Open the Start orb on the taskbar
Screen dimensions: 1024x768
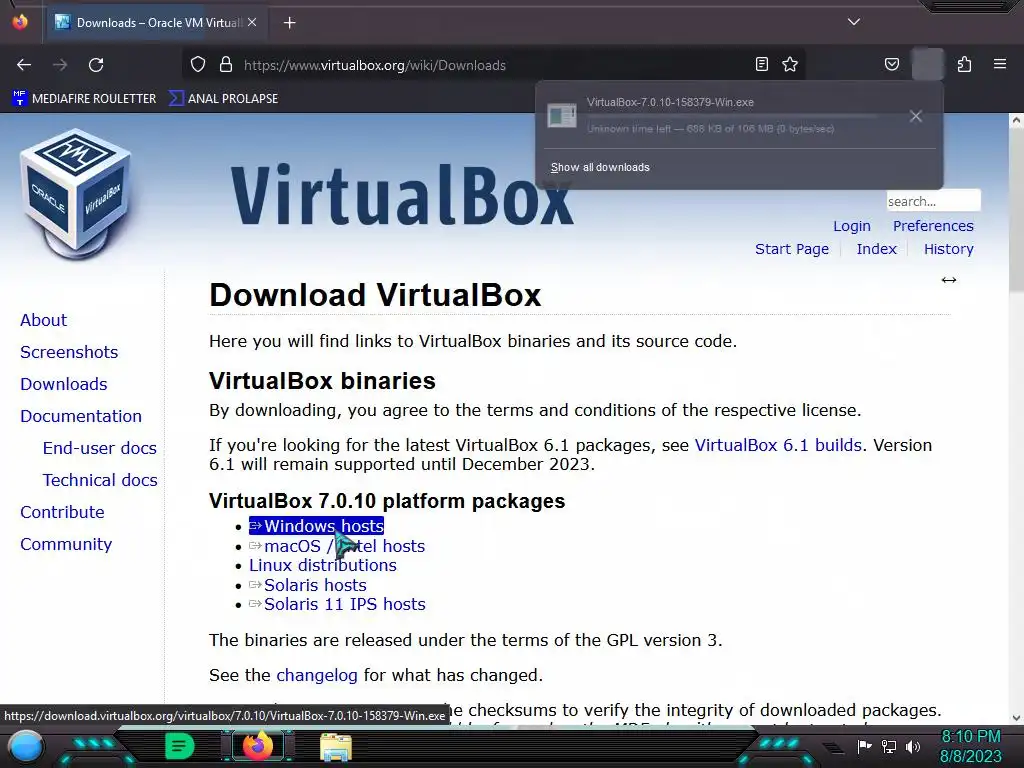tap(26, 746)
